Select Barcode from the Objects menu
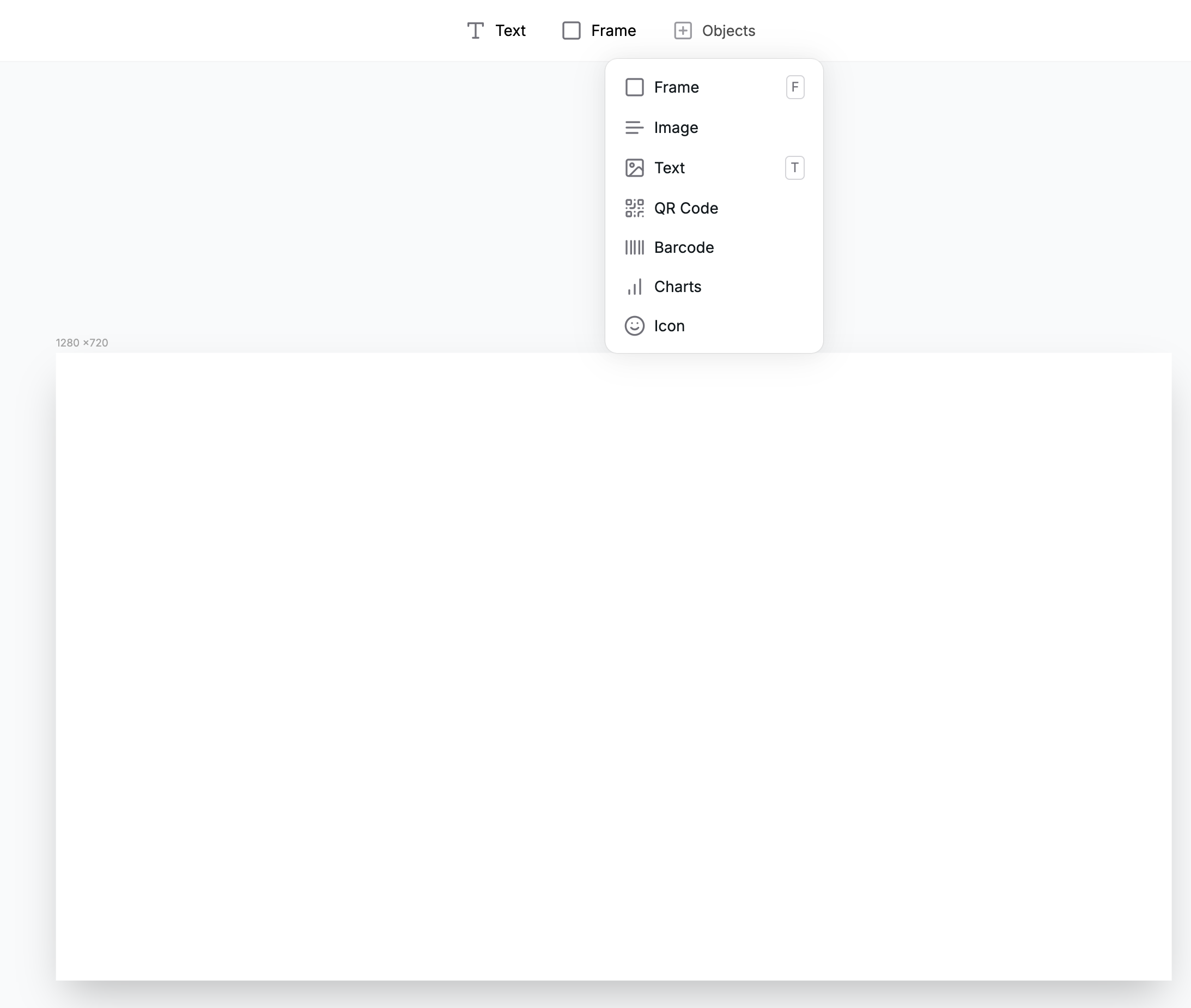Viewport: 1191px width, 1008px height. [684, 247]
